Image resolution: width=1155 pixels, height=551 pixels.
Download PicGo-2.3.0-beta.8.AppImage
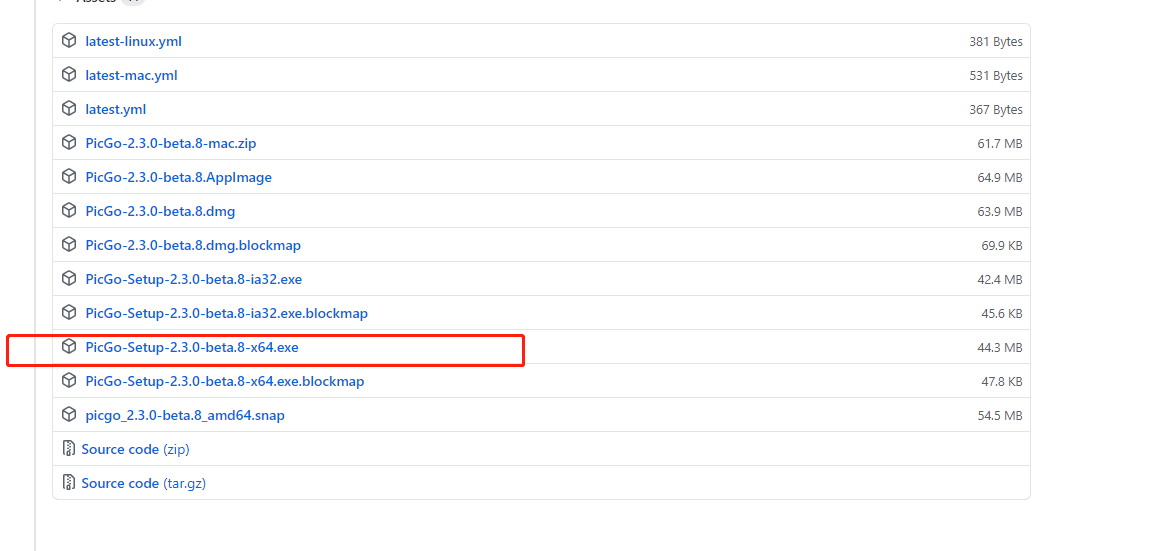coord(178,178)
